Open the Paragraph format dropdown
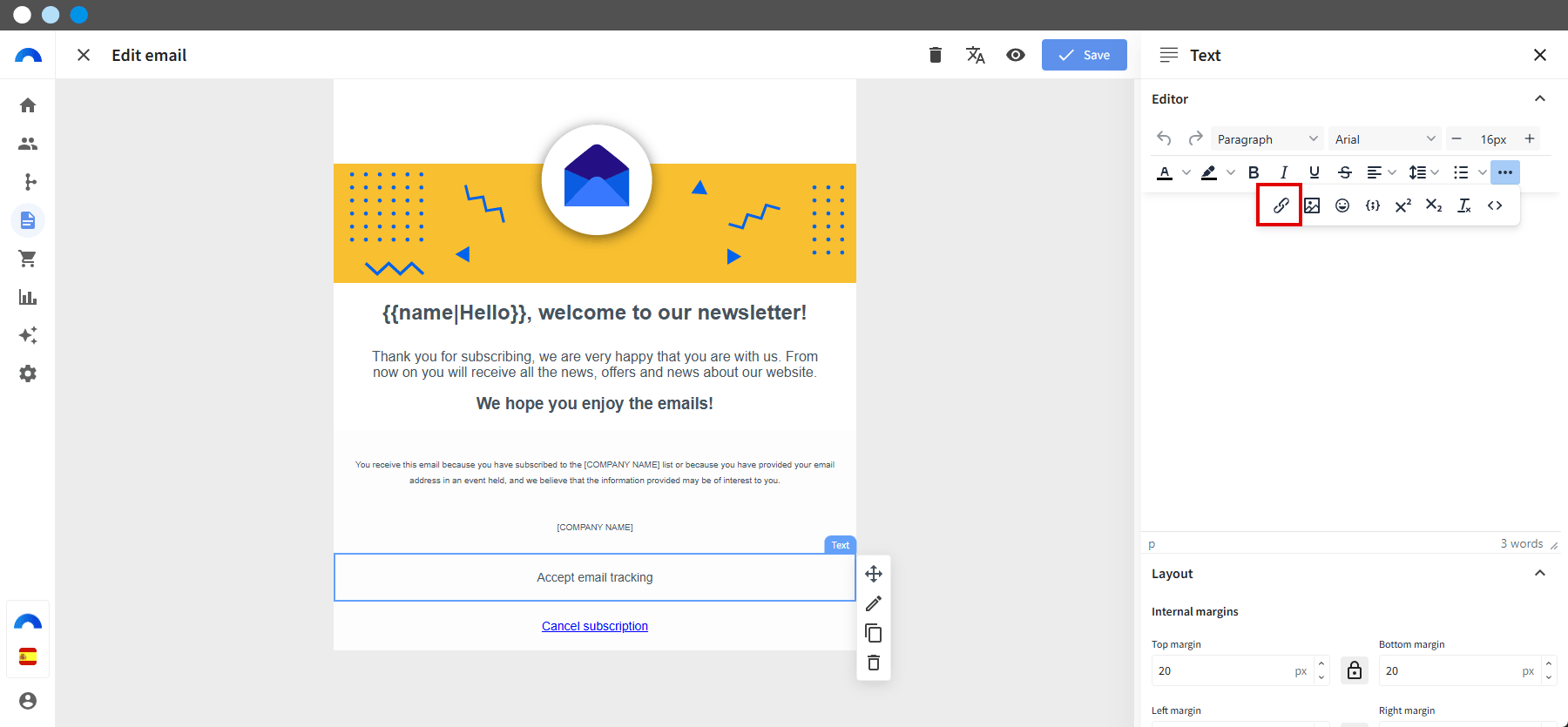The image size is (1568, 727). pyautogui.click(x=1267, y=139)
